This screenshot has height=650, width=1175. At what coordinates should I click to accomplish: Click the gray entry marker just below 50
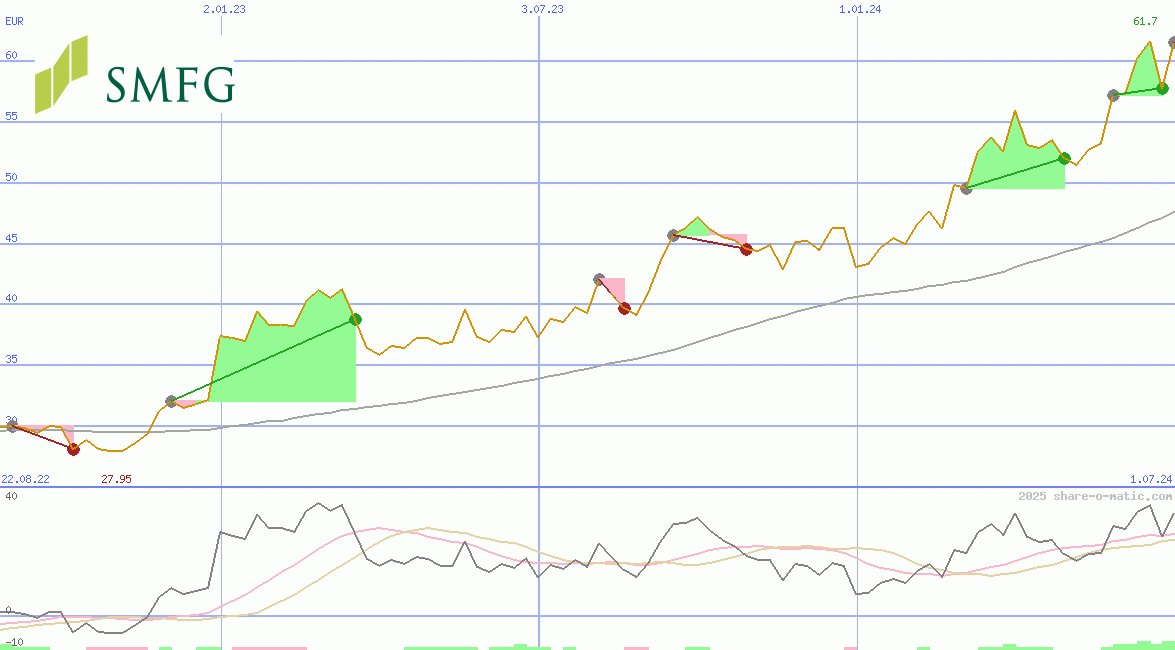pos(967,188)
